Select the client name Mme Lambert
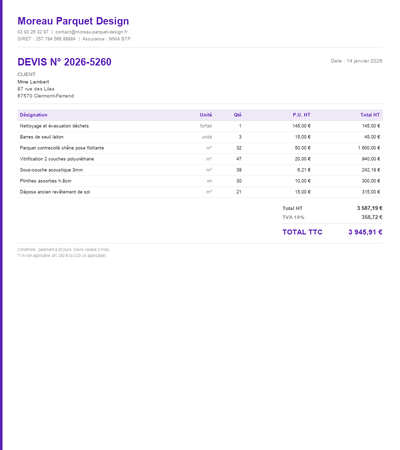 [33, 82]
